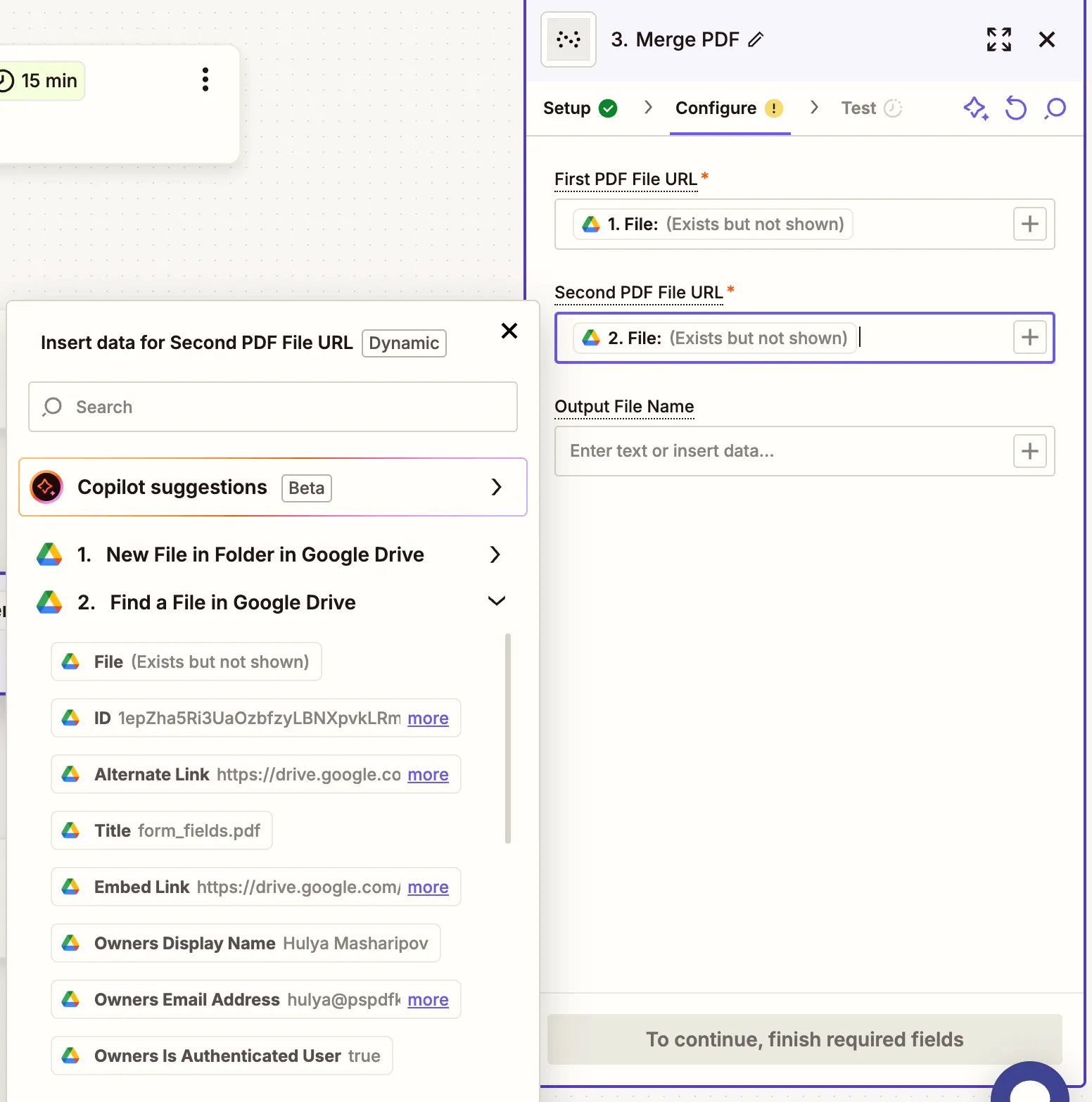Click the Search field in the insert data dialog

click(x=273, y=407)
